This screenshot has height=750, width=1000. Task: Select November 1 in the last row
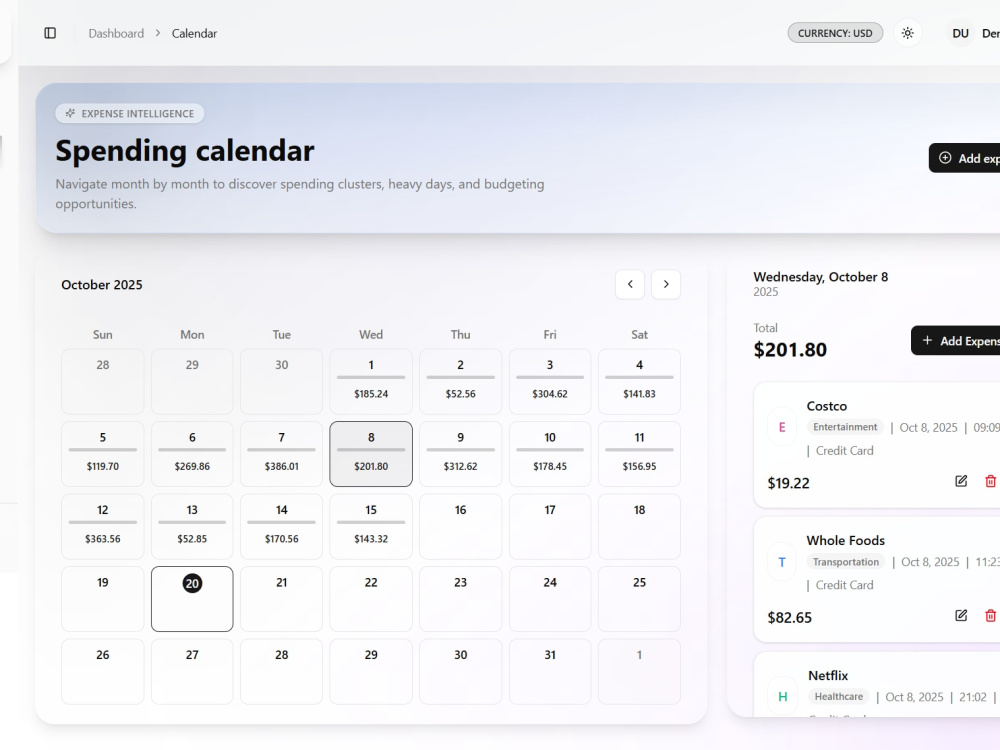click(x=639, y=672)
